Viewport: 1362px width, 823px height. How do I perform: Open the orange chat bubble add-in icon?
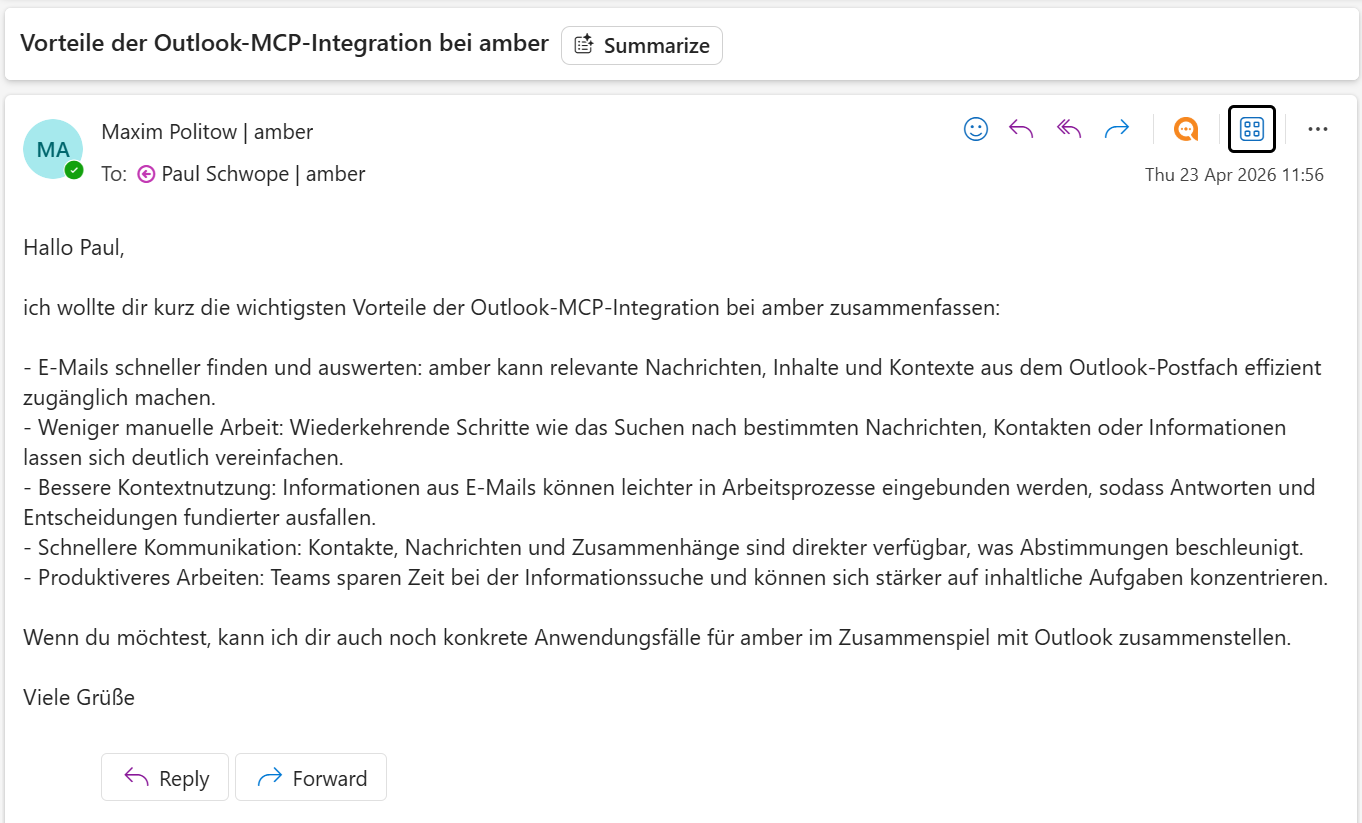(x=1186, y=129)
